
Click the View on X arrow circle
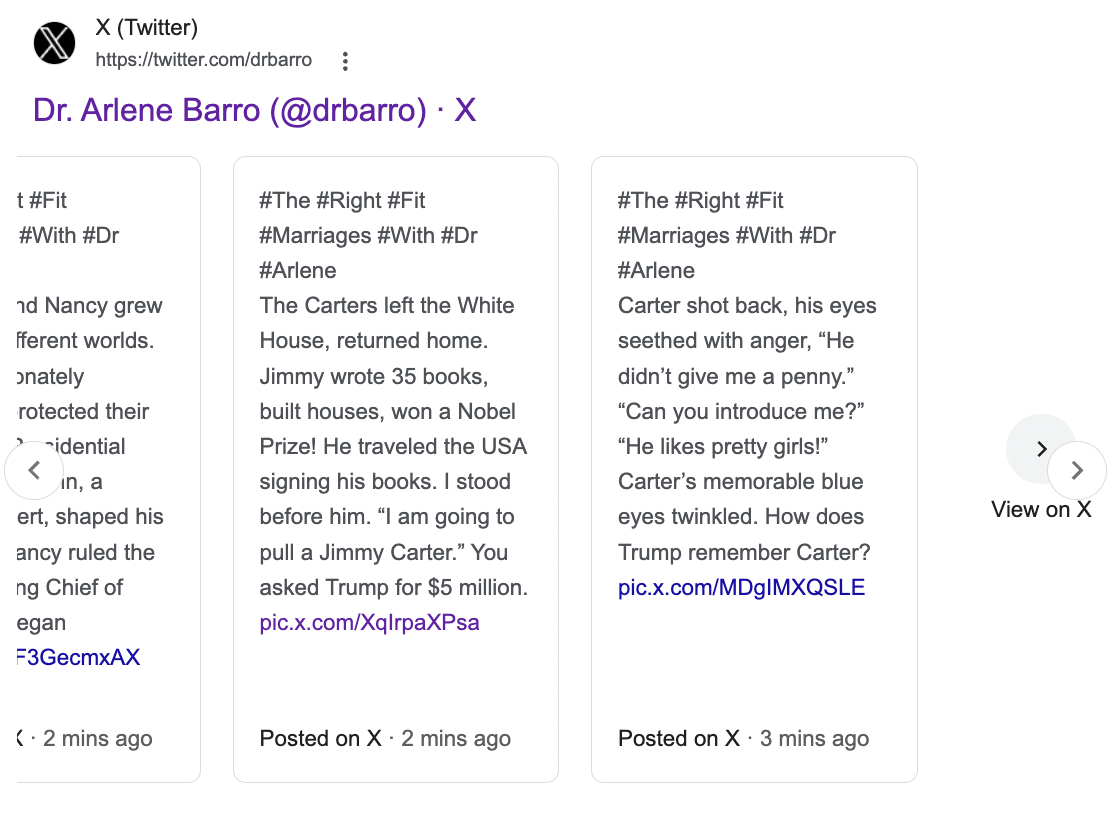(x=1041, y=449)
